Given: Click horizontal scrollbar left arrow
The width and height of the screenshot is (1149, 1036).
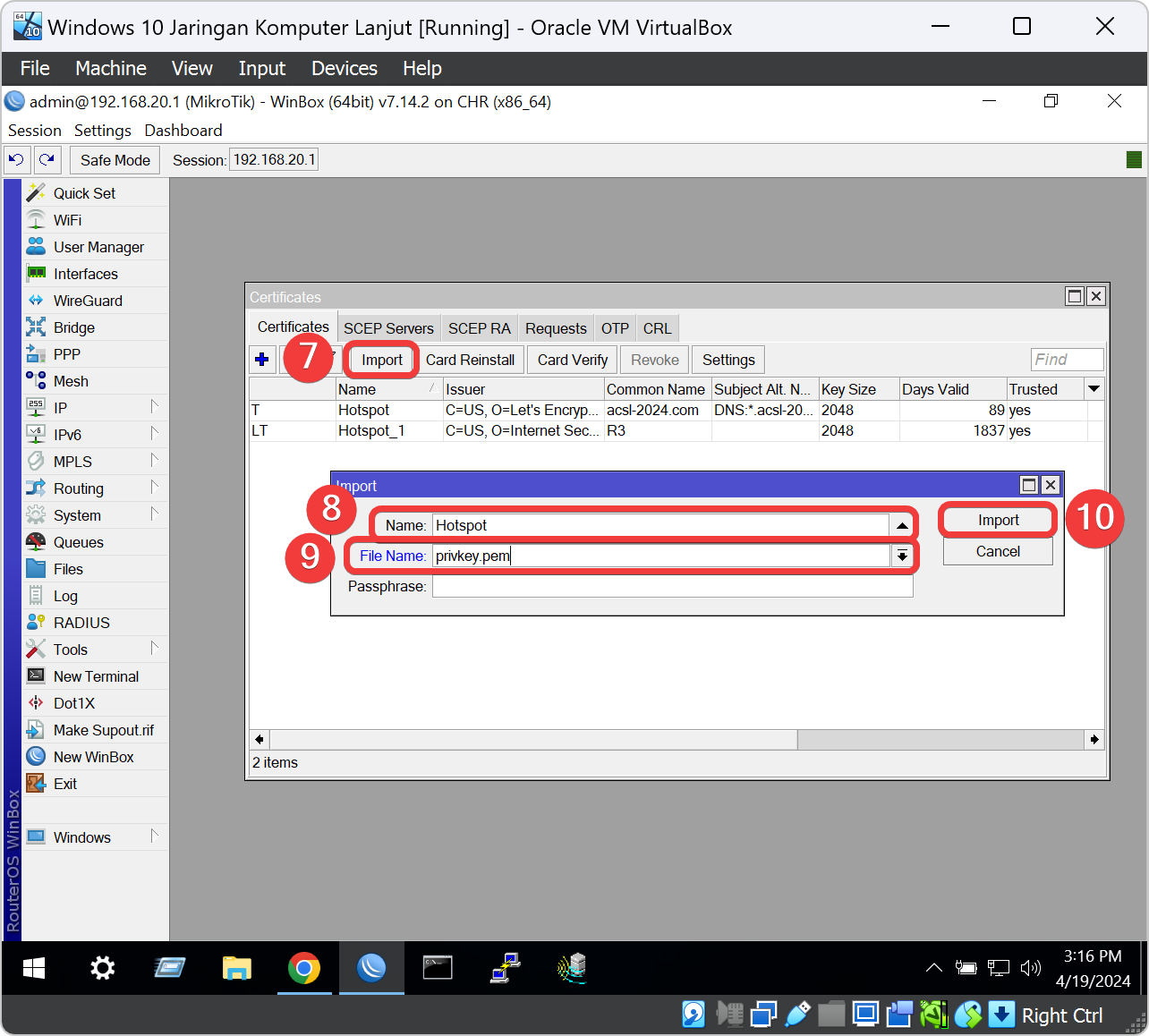Looking at the screenshot, I should [260, 739].
